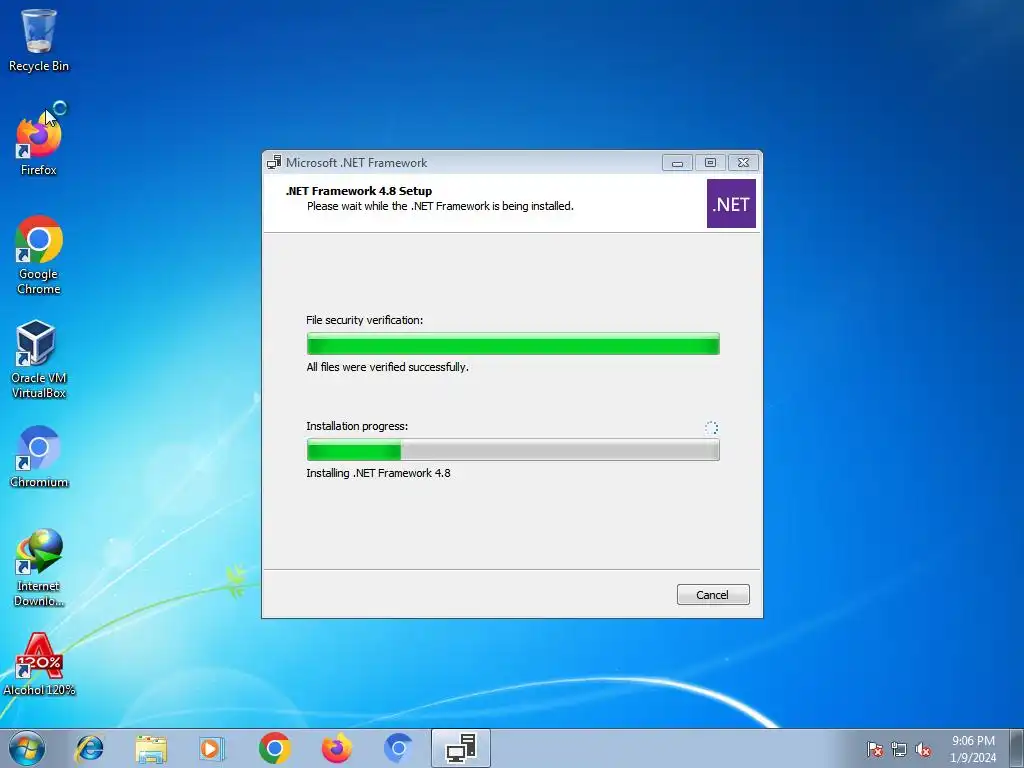Open Windows Explorer from the taskbar
The width and height of the screenshot is (1024, 768).
[151, 748]
